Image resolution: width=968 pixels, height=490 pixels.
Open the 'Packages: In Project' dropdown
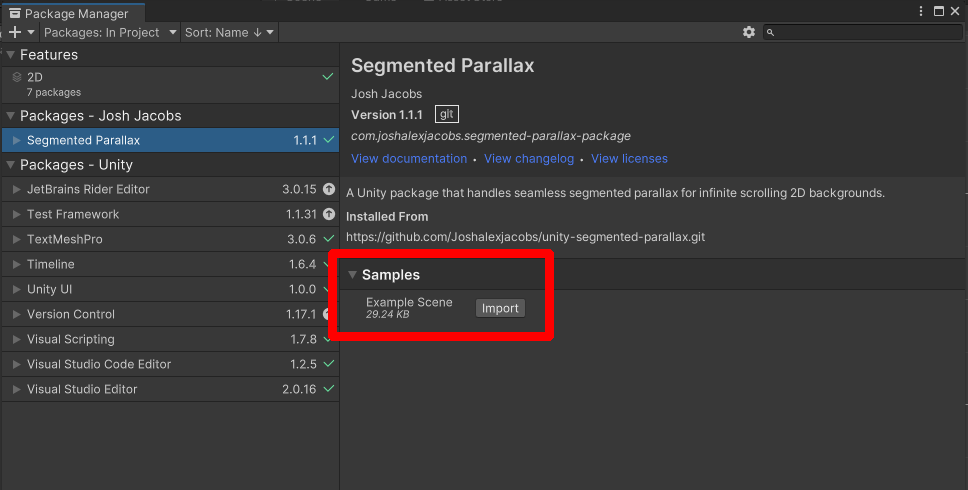click(108, 32)
